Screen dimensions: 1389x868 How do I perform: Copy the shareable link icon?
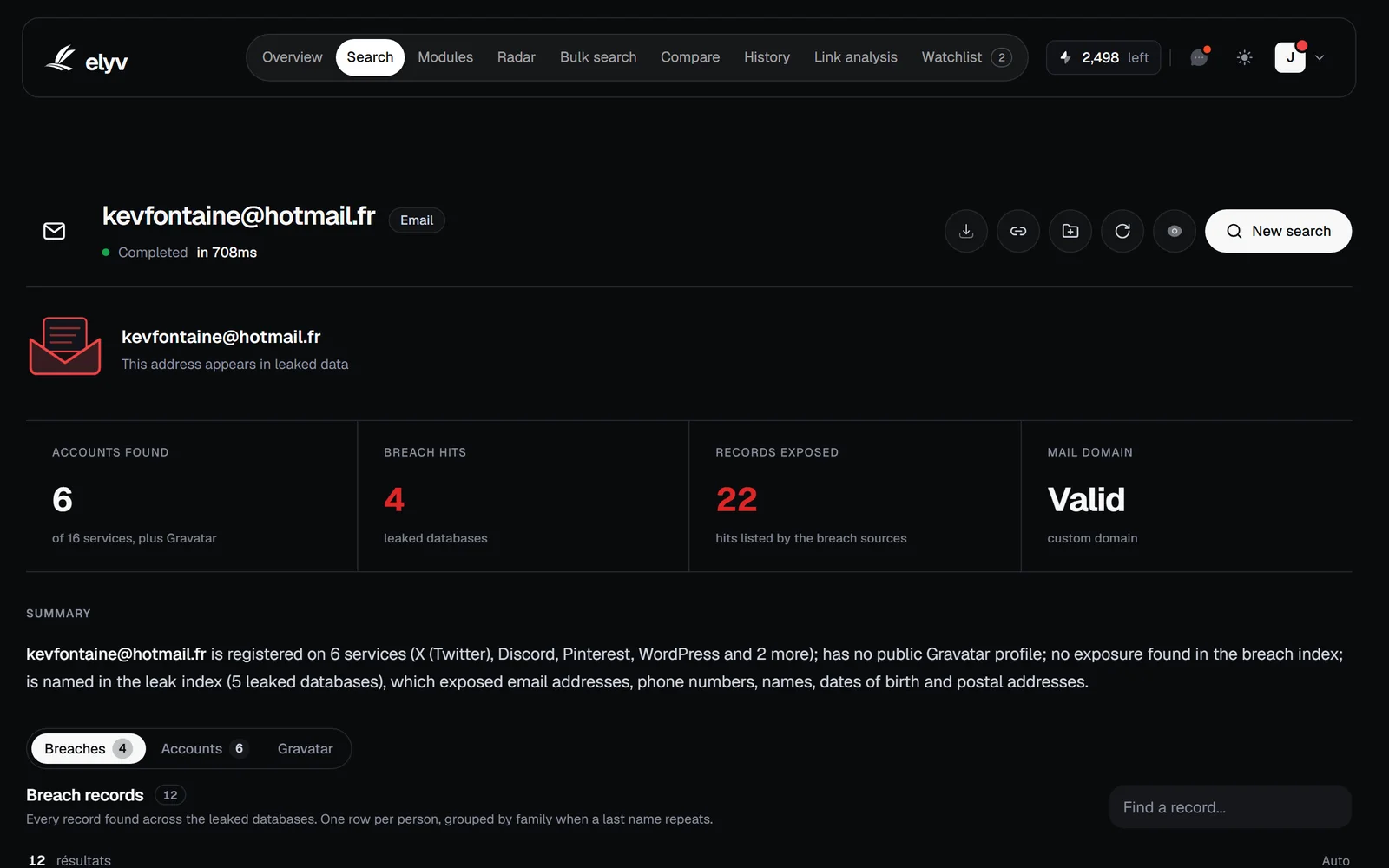(1018, 231)
